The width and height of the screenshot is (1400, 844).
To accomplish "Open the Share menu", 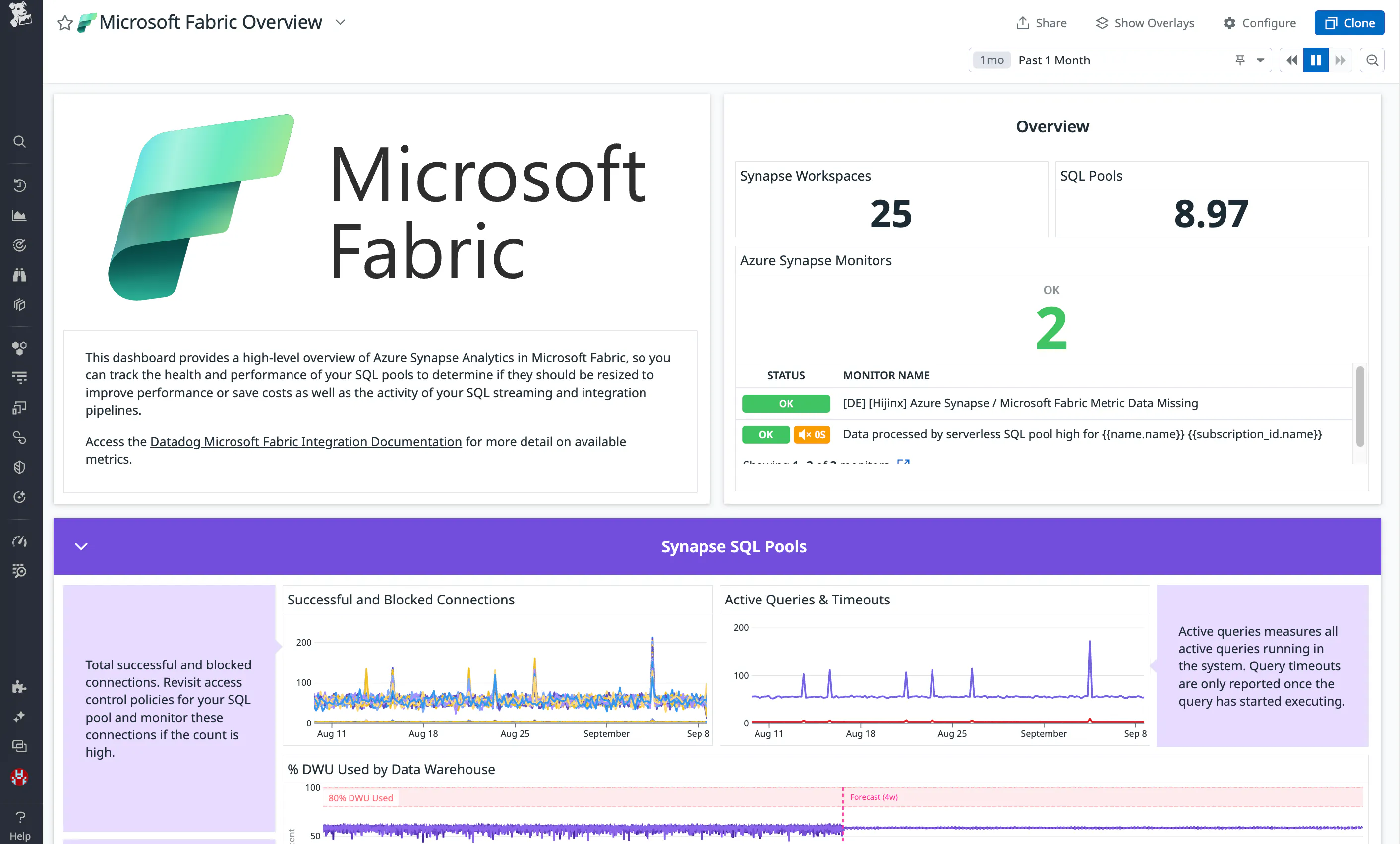I will pyautogui.click(x=1041, y=23).
